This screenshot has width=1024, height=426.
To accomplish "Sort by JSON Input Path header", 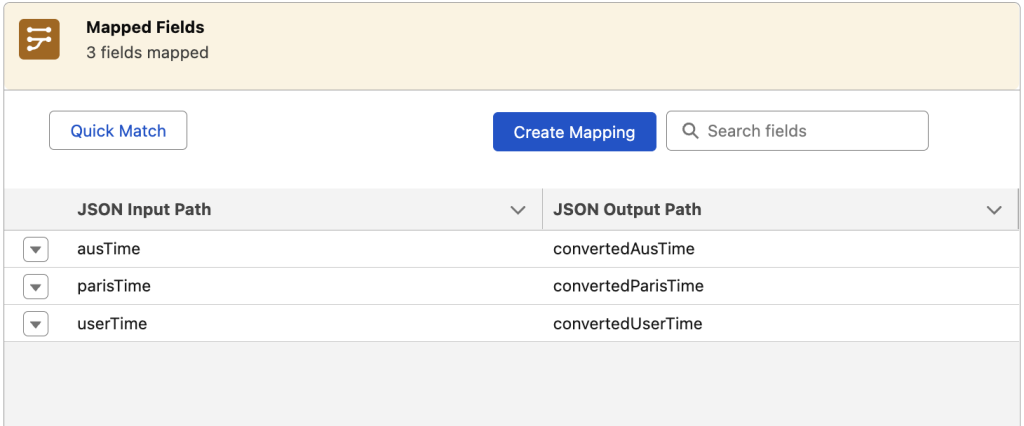I will tap(144, 210).
